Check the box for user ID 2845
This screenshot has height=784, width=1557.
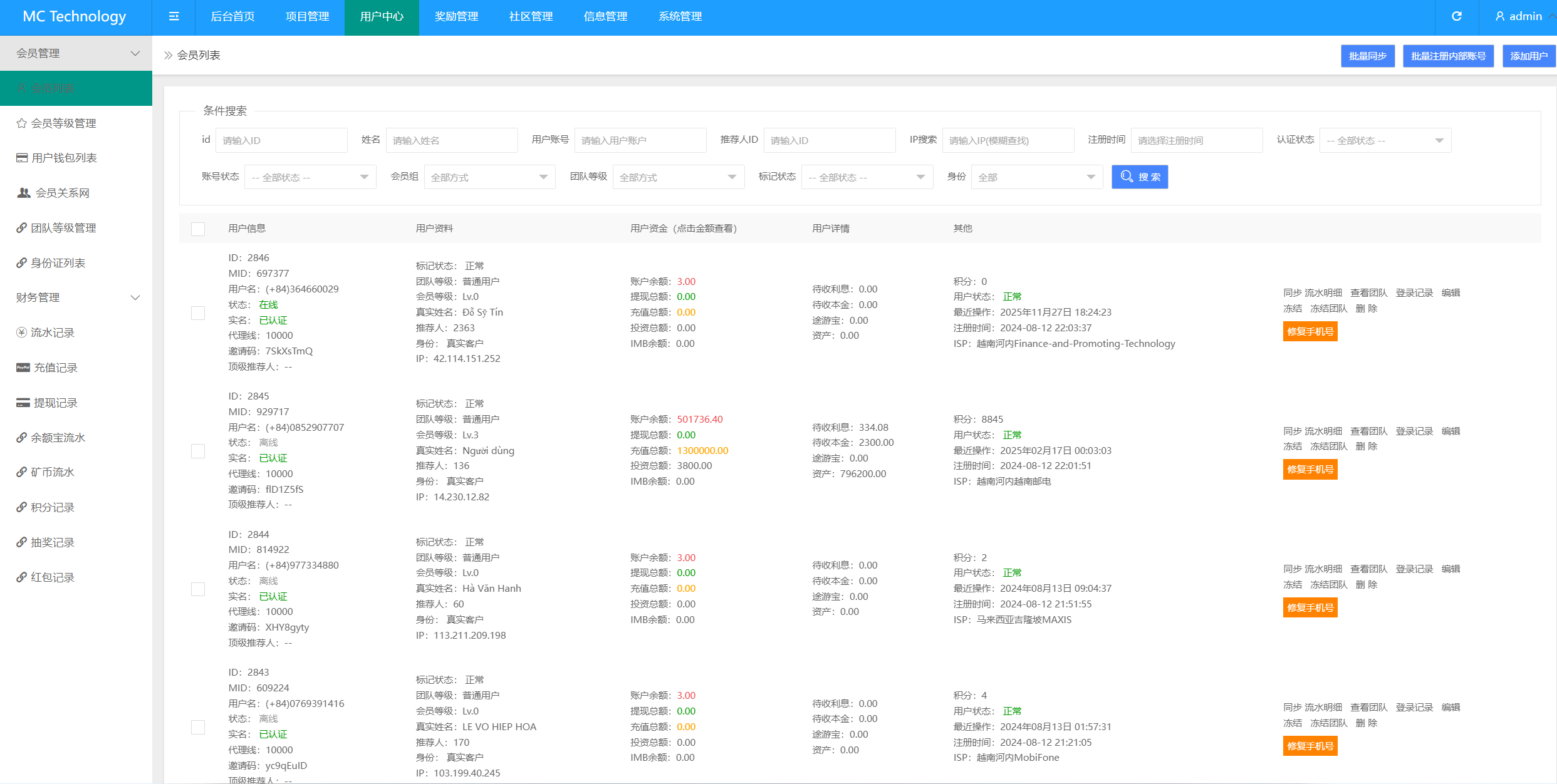point(198,451)
